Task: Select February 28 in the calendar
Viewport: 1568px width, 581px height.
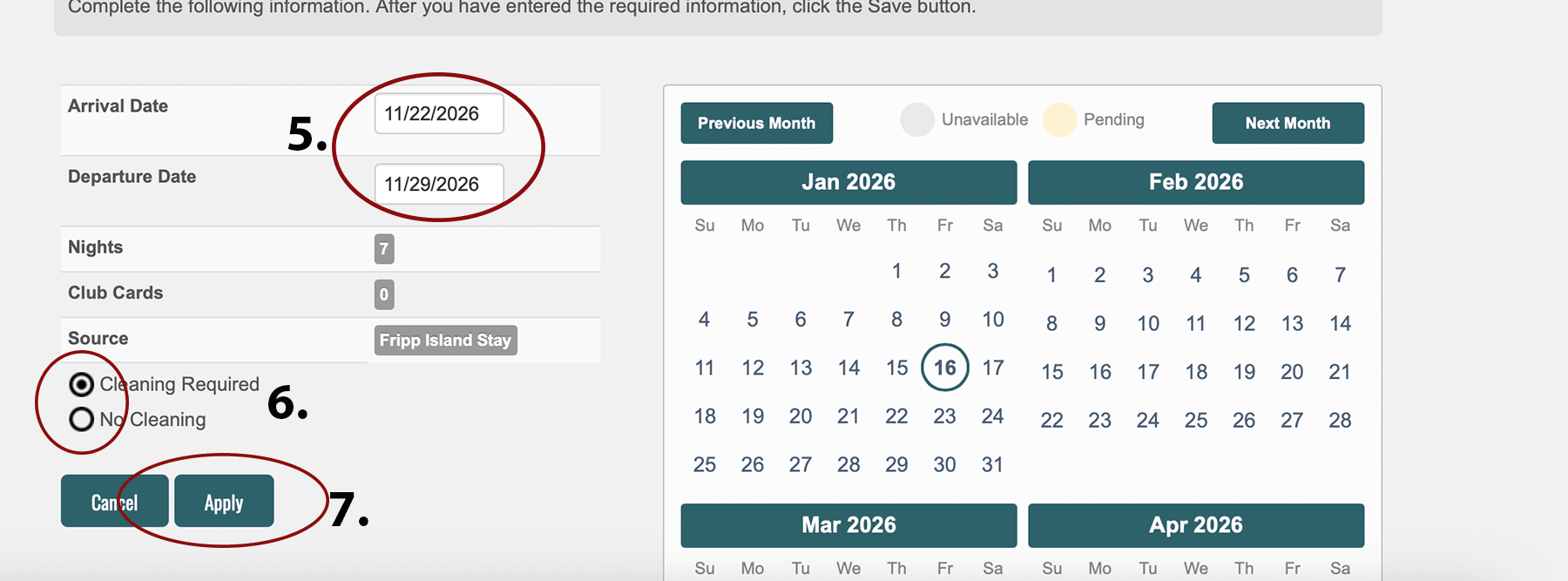Action: 1340,421
